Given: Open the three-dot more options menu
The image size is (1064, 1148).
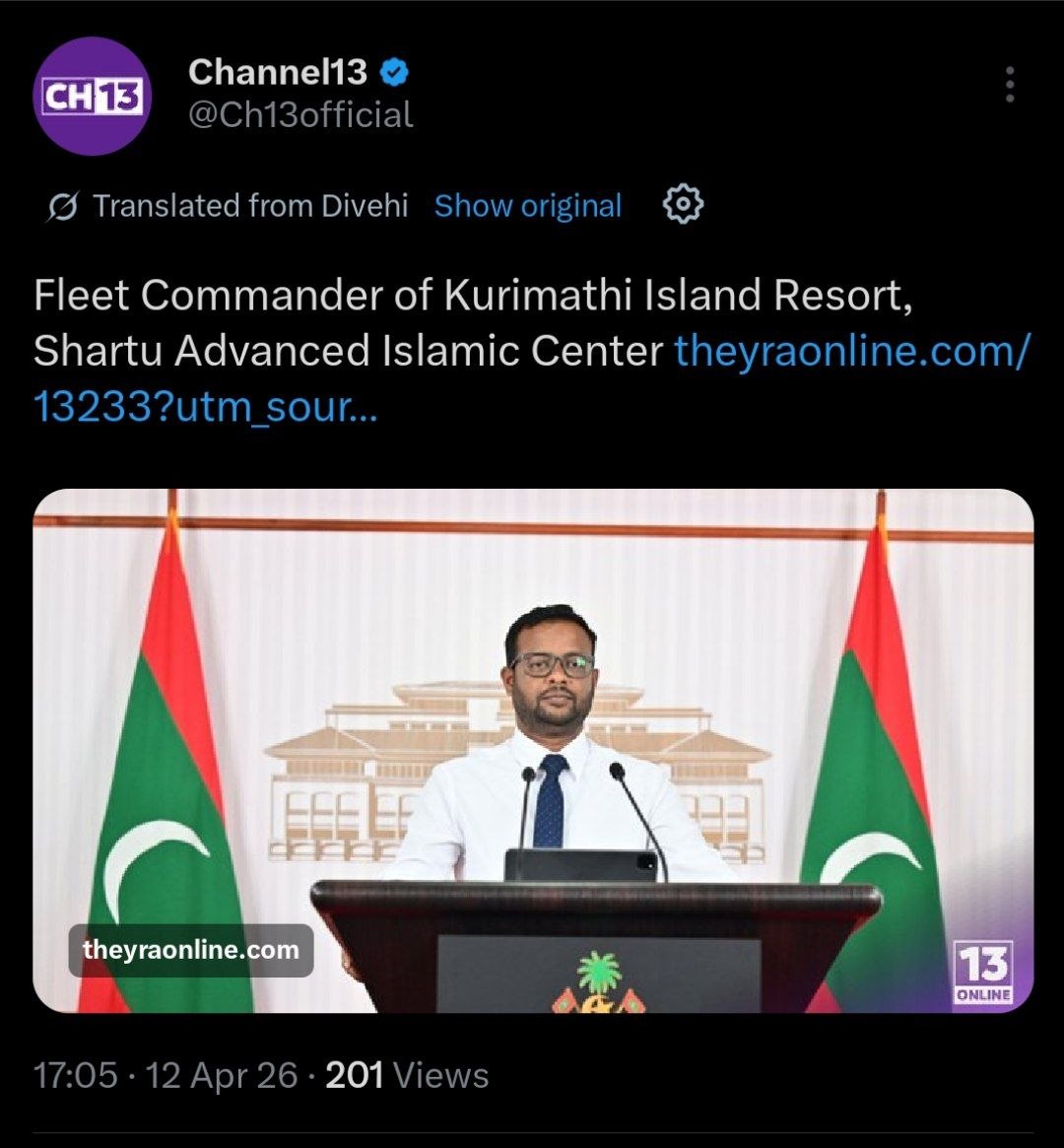Looking at the screenshot, I should pyautogui.click(x=1009, y=85).
